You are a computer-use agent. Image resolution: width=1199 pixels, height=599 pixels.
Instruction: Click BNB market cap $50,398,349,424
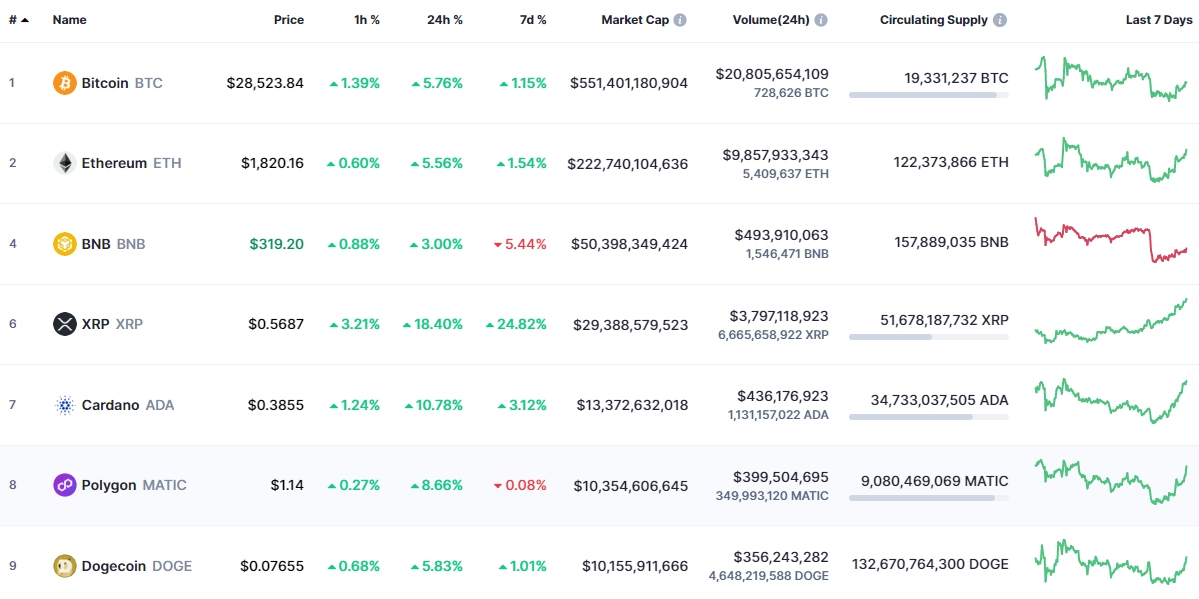pos(630,244)
